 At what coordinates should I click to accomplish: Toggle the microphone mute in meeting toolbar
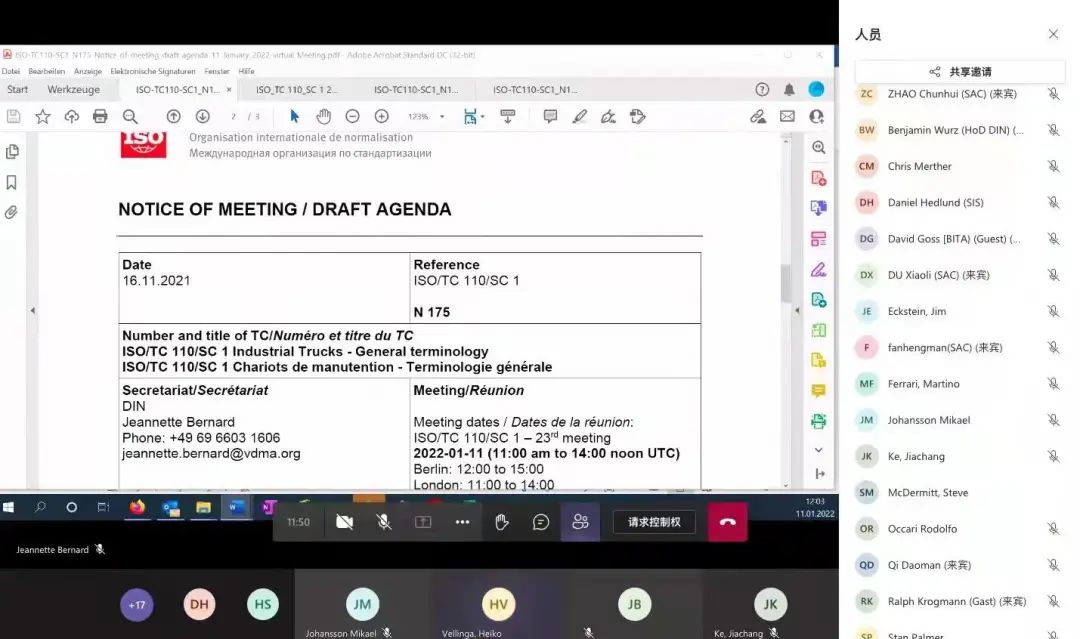tap(384, 522)
